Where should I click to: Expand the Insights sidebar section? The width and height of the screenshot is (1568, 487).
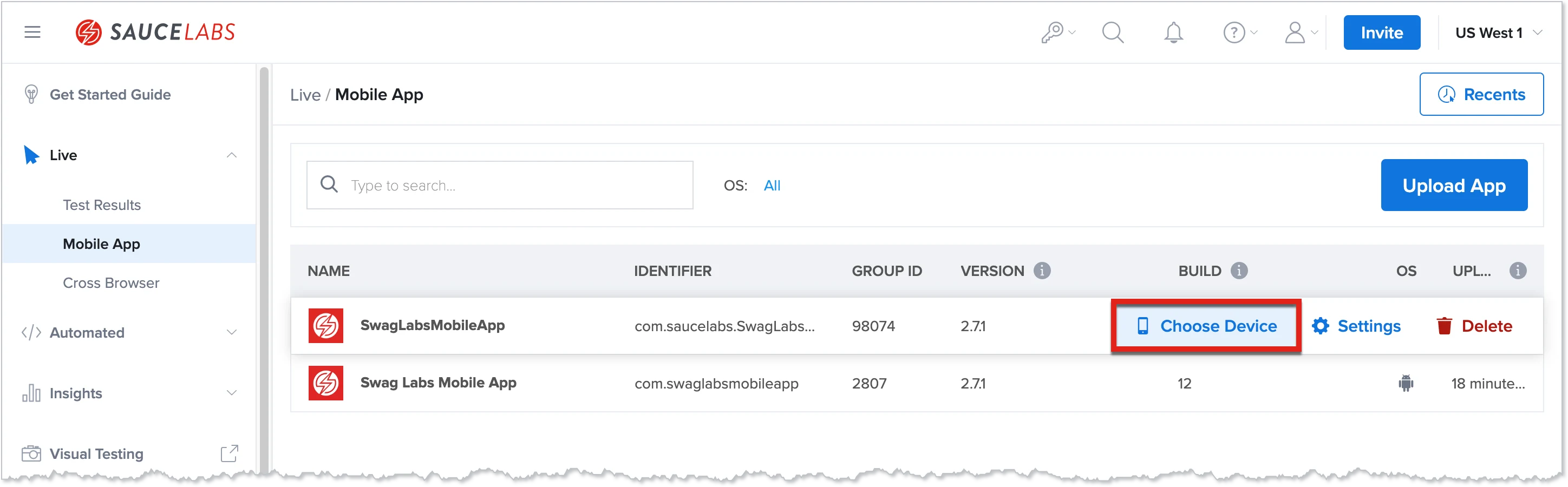[231, 393]
